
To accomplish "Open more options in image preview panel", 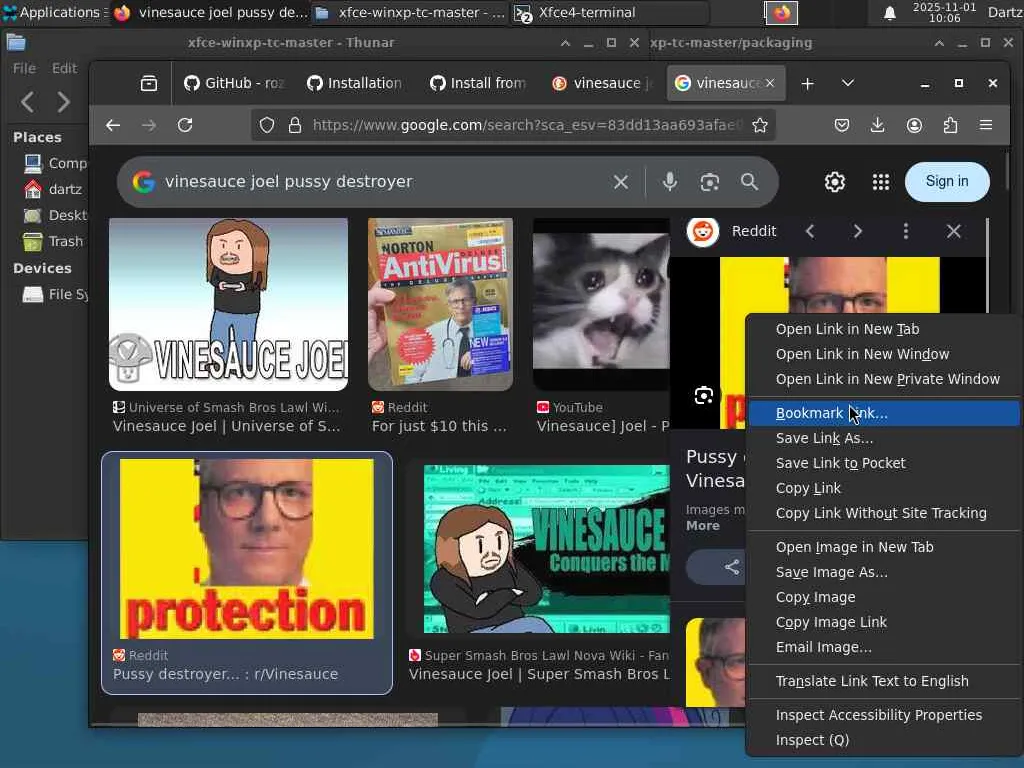I will (906, 231).
